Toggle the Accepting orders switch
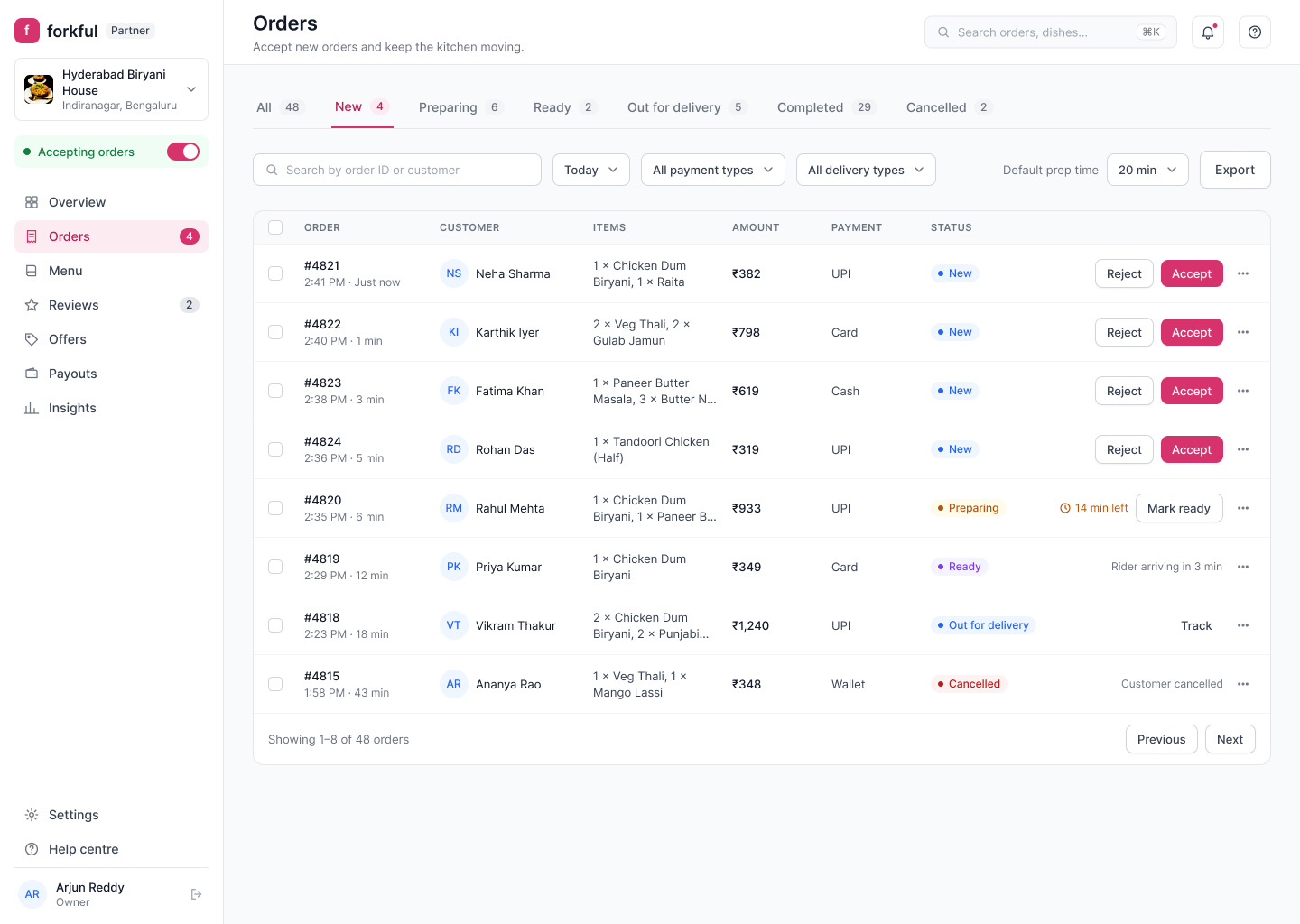Screen dimensions: 1300x924 183,152
